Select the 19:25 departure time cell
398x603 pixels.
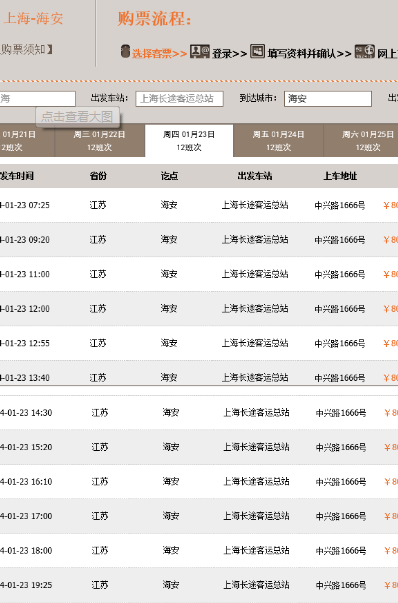click(26, 585)
